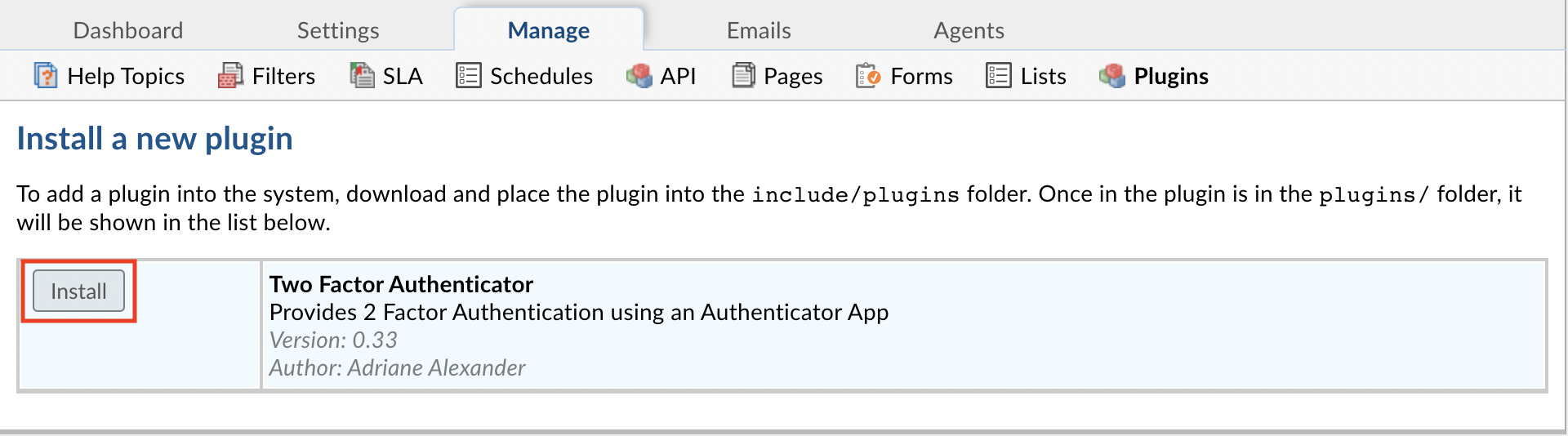Go to the Emails tab
Image resolution: width=1568 pixels, height=436 pixels.
(759, 30)
